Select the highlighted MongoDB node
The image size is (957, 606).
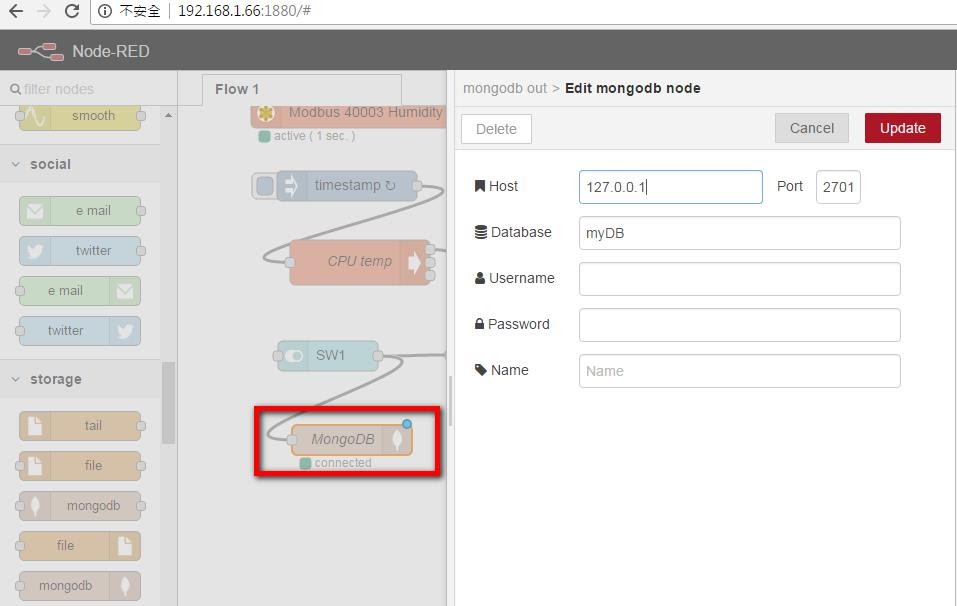point(345,438)
